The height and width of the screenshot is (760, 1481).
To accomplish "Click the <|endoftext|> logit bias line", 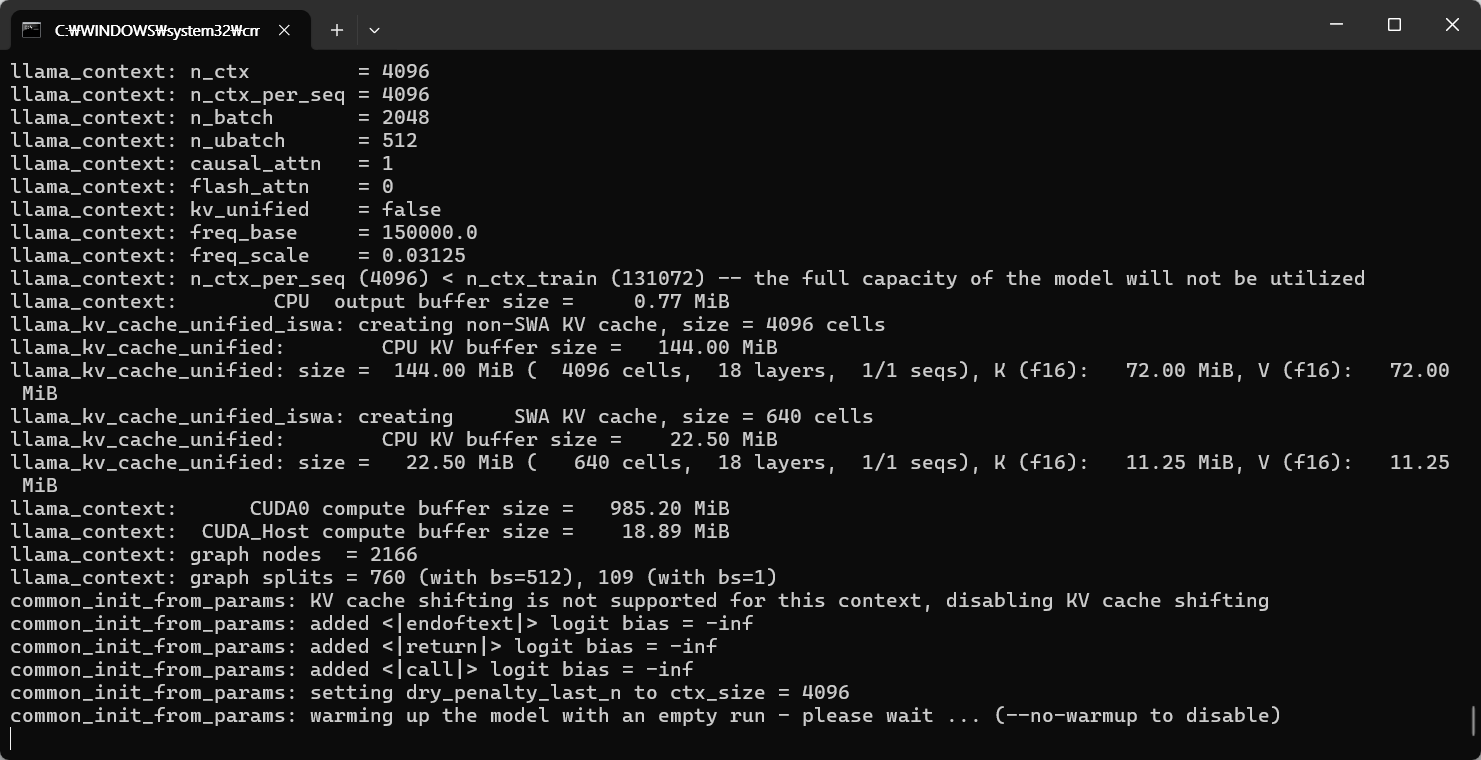I will pos(382,623).
